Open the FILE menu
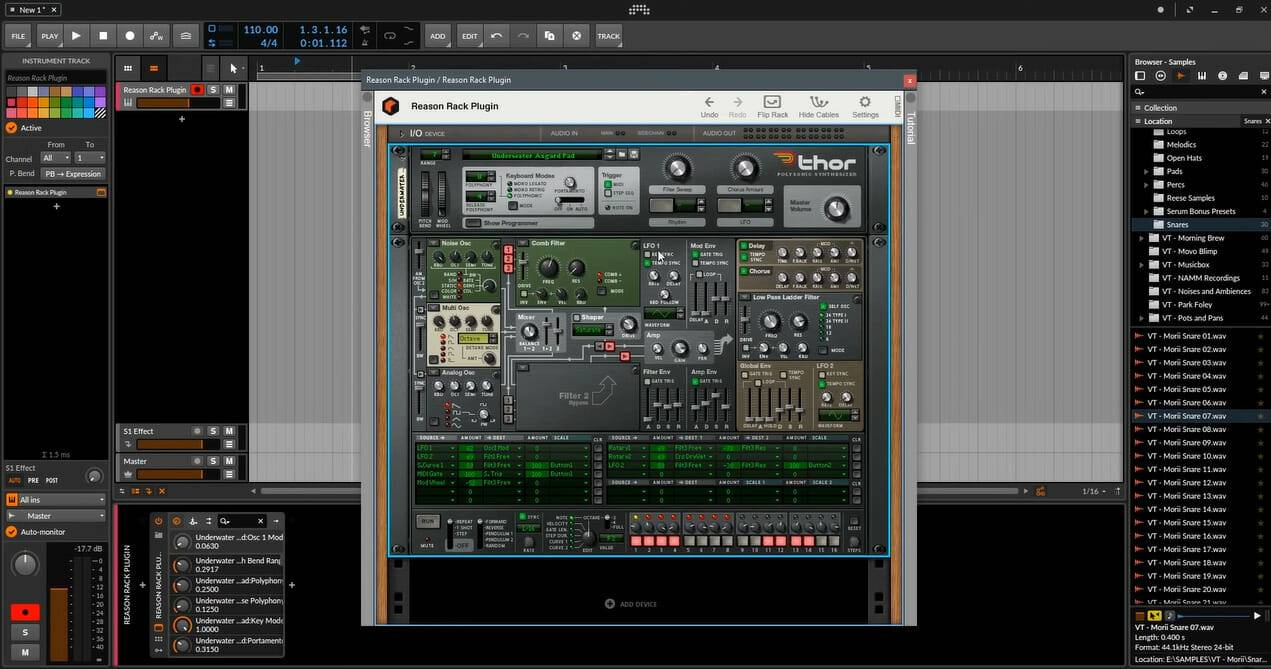Image resolution: width=1271 pixels, height=669 pixels. coord(18,36)
